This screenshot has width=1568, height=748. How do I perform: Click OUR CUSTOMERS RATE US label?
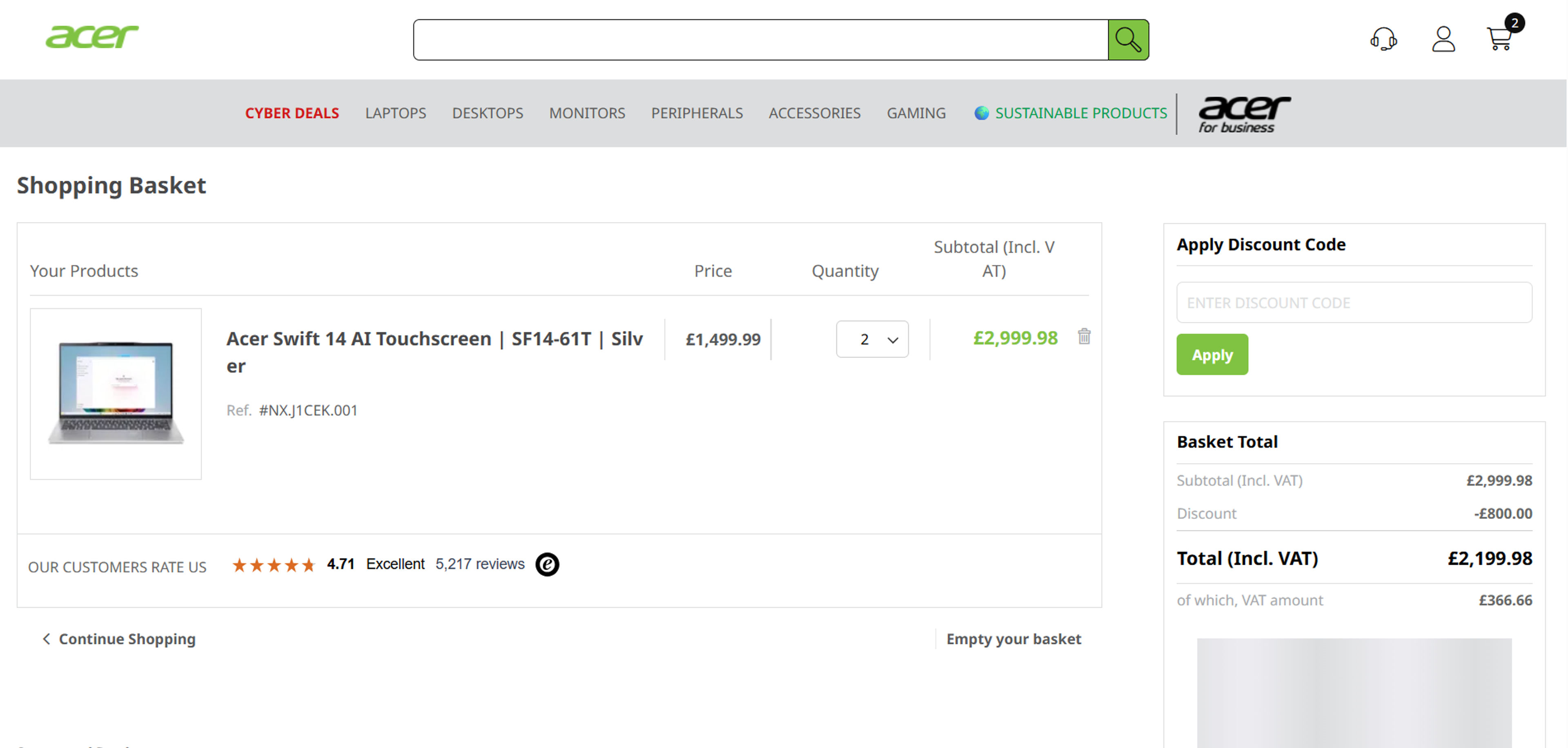(x=118, y=567)
